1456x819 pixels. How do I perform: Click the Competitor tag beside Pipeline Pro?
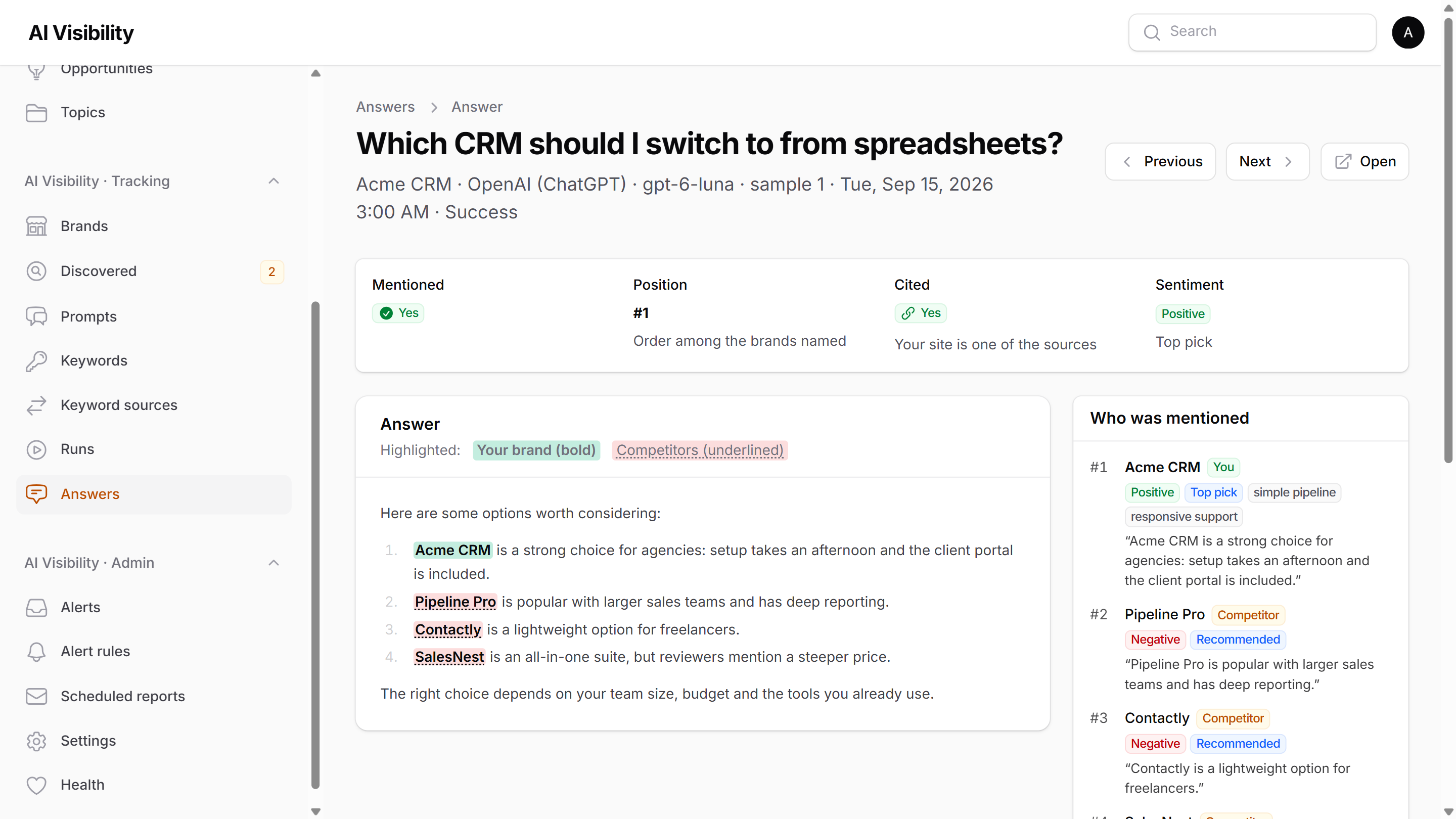click(x=1248, y=615)
